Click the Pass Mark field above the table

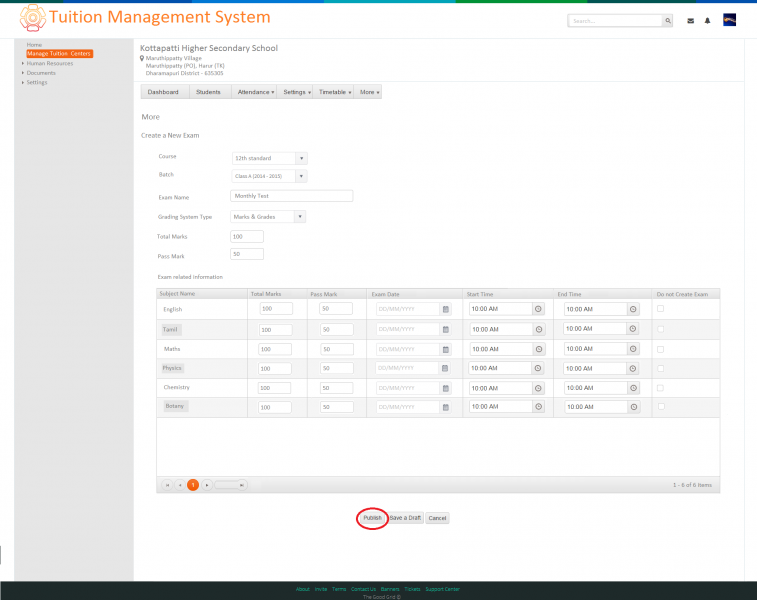coord(247,254)
